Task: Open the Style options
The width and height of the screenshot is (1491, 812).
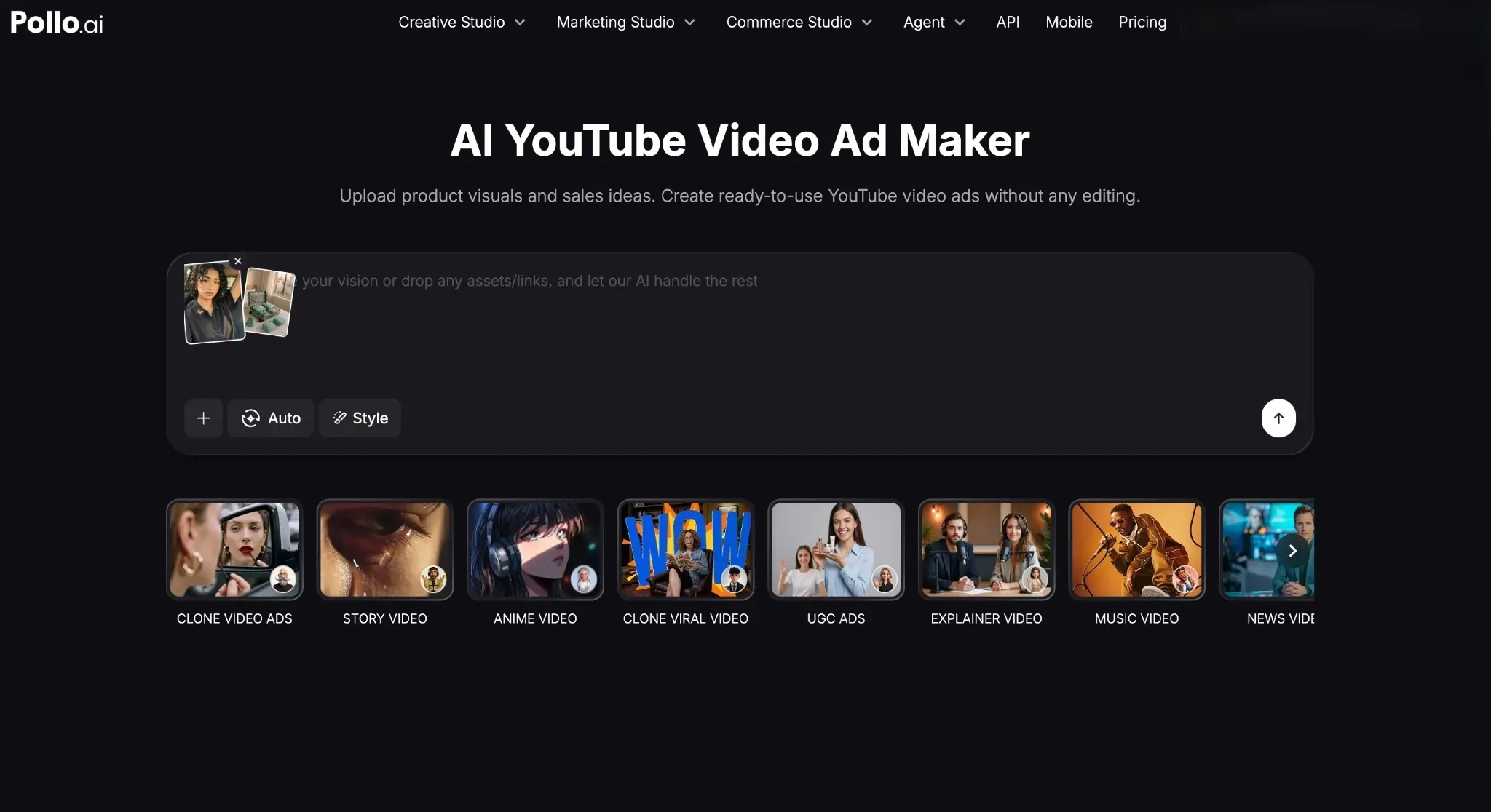Action: point(360,418)
